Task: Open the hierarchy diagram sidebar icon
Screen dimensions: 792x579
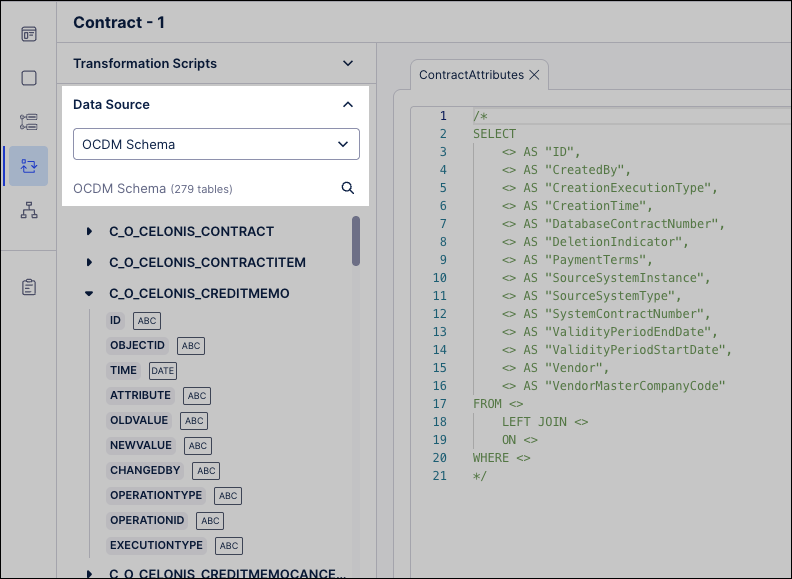Action: click(x=29, y=210)
